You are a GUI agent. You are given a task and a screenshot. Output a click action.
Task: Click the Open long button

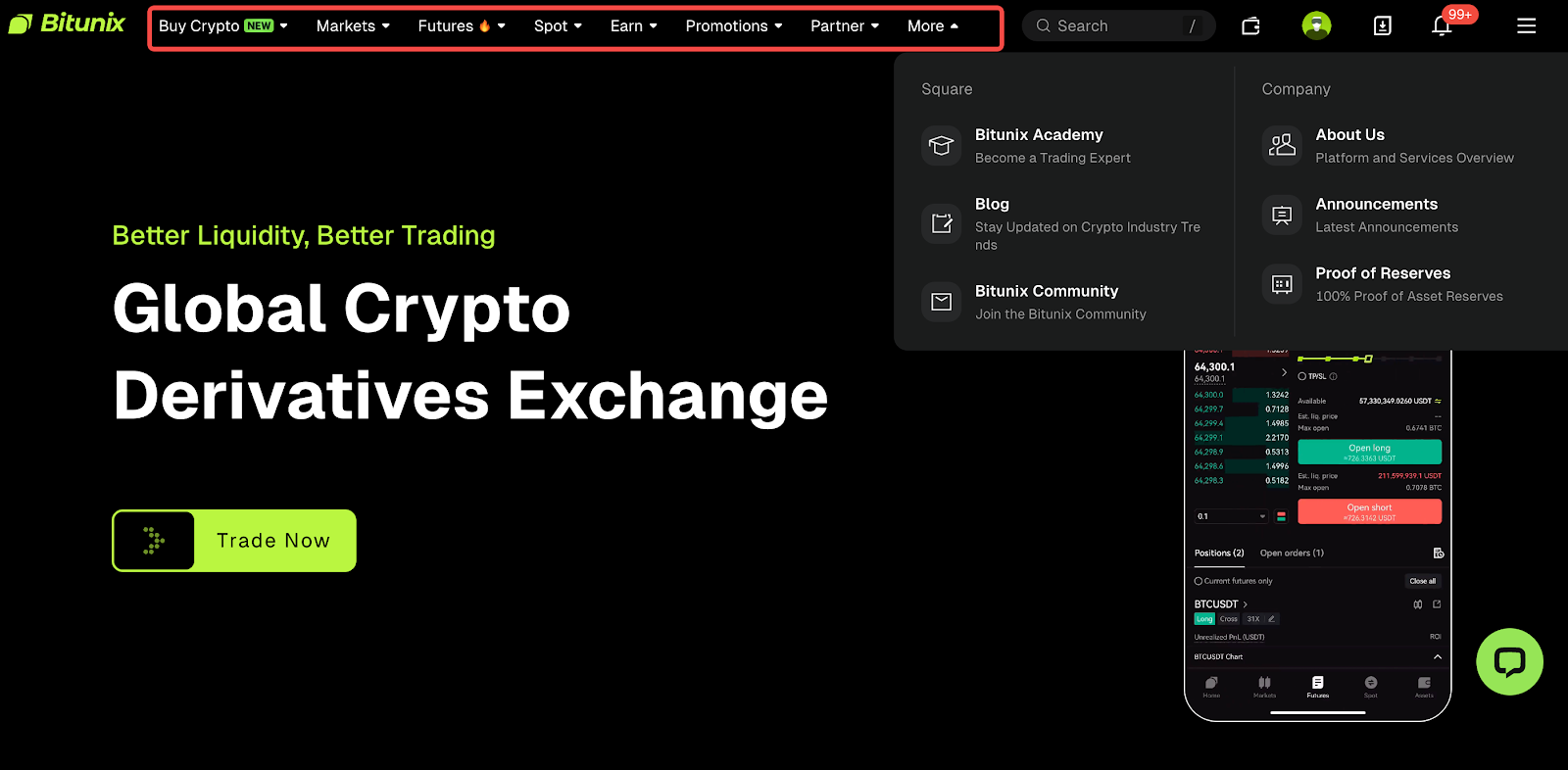coord(1369,452)
